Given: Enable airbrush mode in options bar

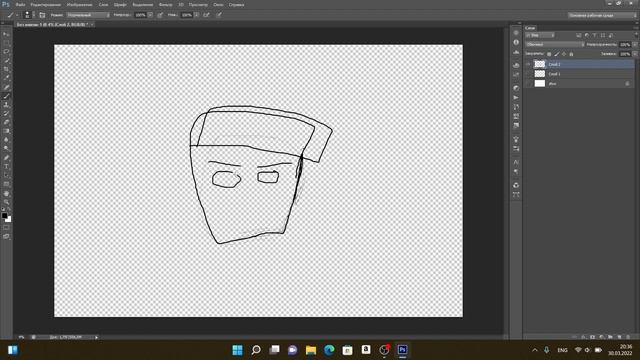Looking at the screenshot, I should (x=207, y=15).
